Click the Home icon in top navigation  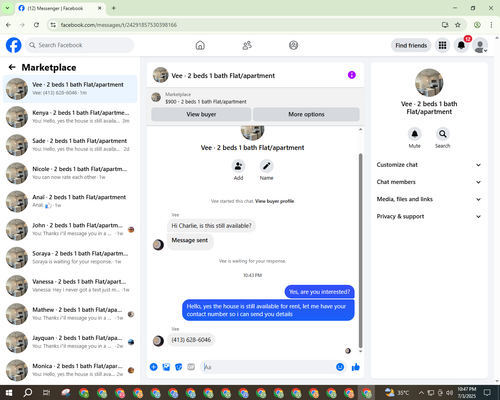pyautogui.click(x=200, y=45)
